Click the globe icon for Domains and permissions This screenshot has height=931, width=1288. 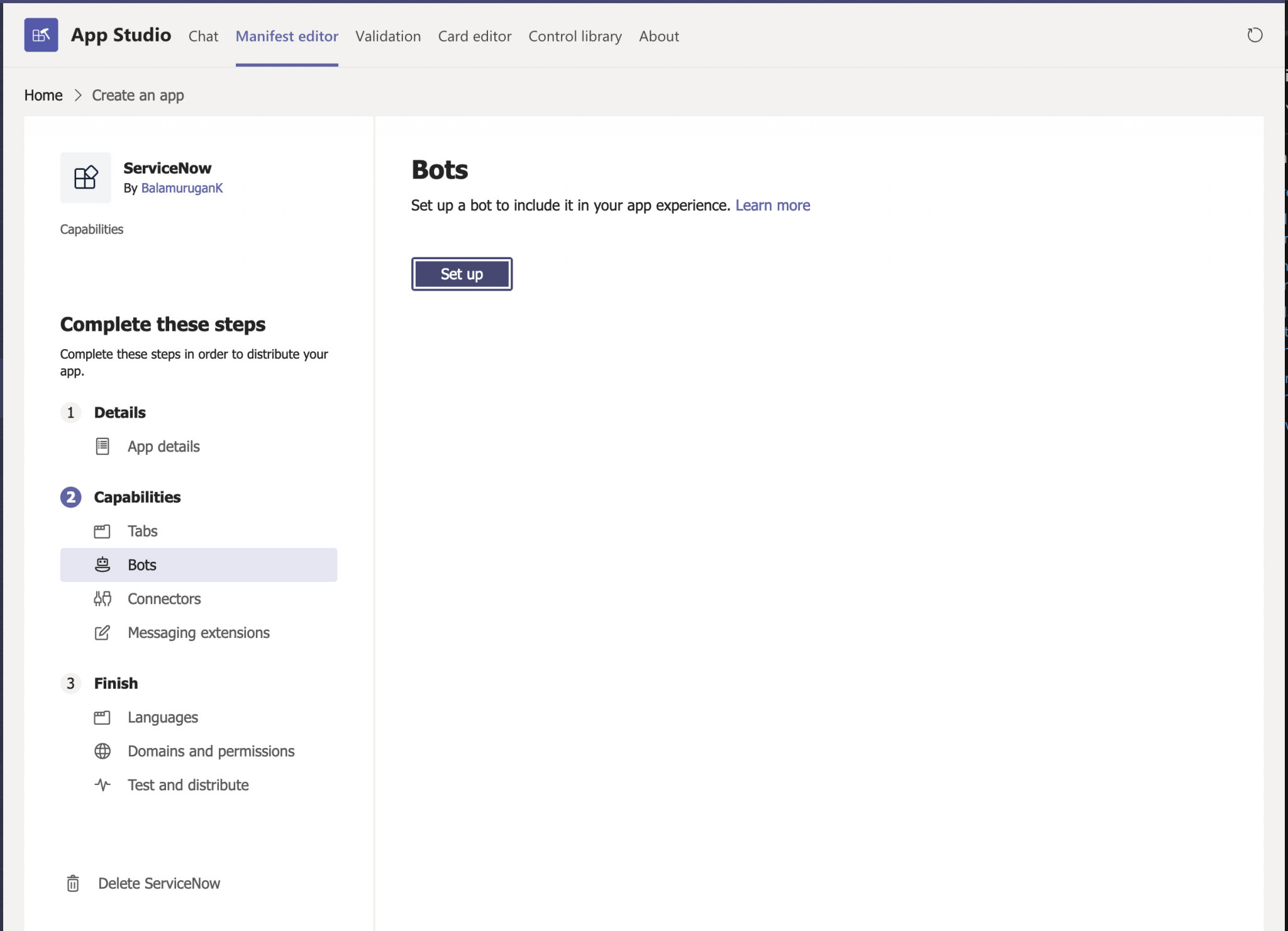(x=103, y=750)
